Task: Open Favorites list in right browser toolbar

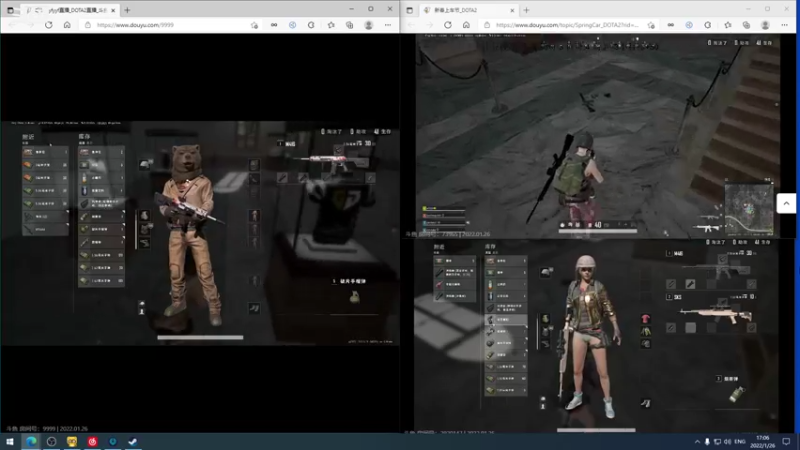Action: (728, 25)
